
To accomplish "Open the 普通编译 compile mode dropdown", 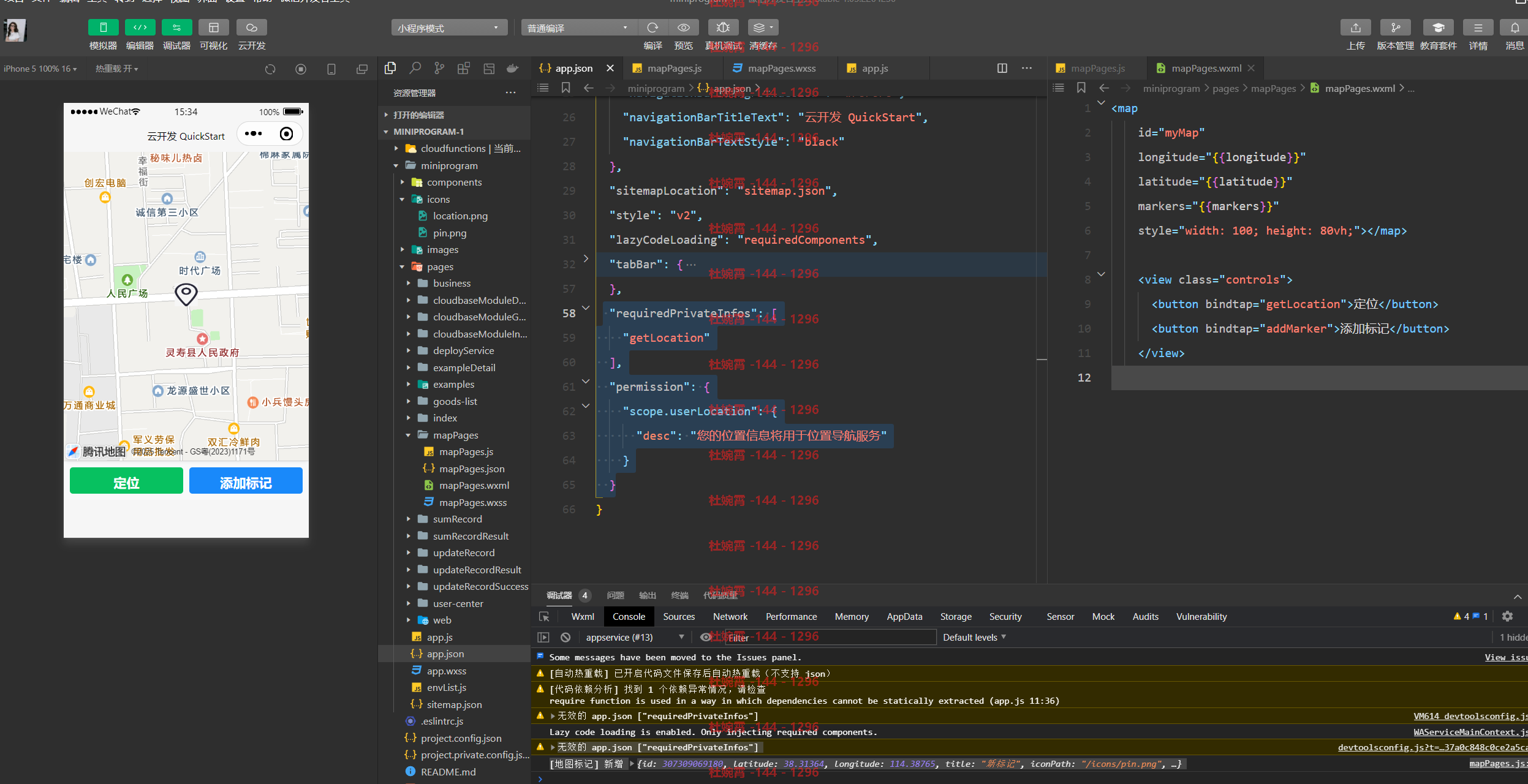I will [579, 28].
